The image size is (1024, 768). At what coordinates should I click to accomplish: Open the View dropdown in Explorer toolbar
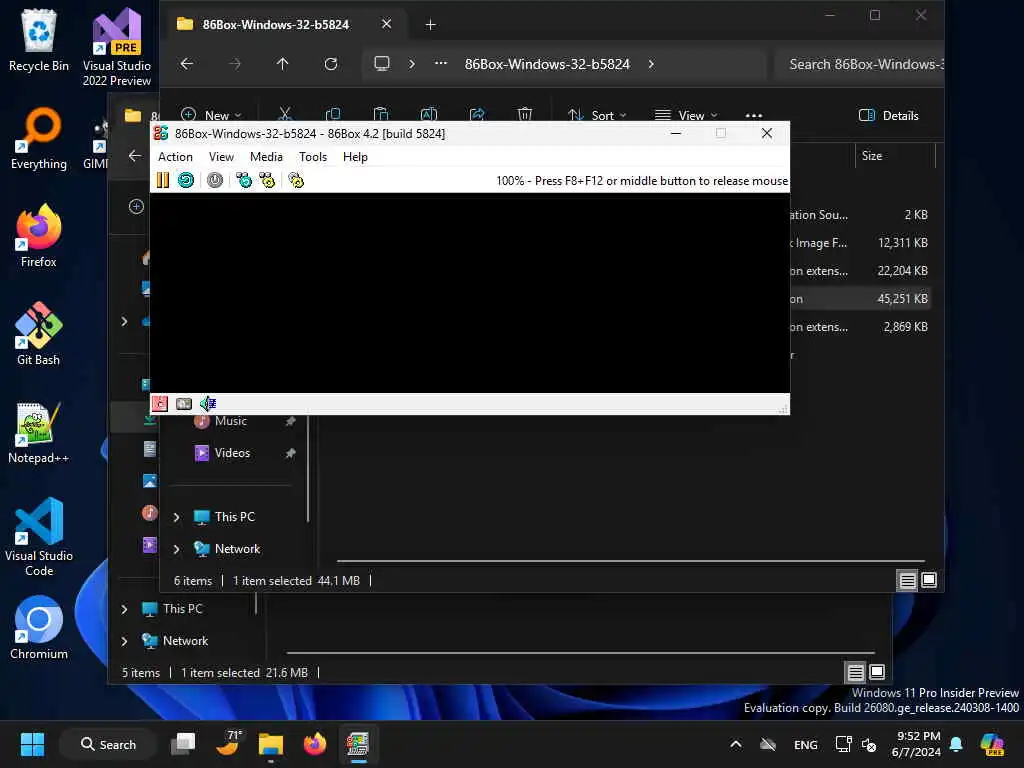(686, 115)
